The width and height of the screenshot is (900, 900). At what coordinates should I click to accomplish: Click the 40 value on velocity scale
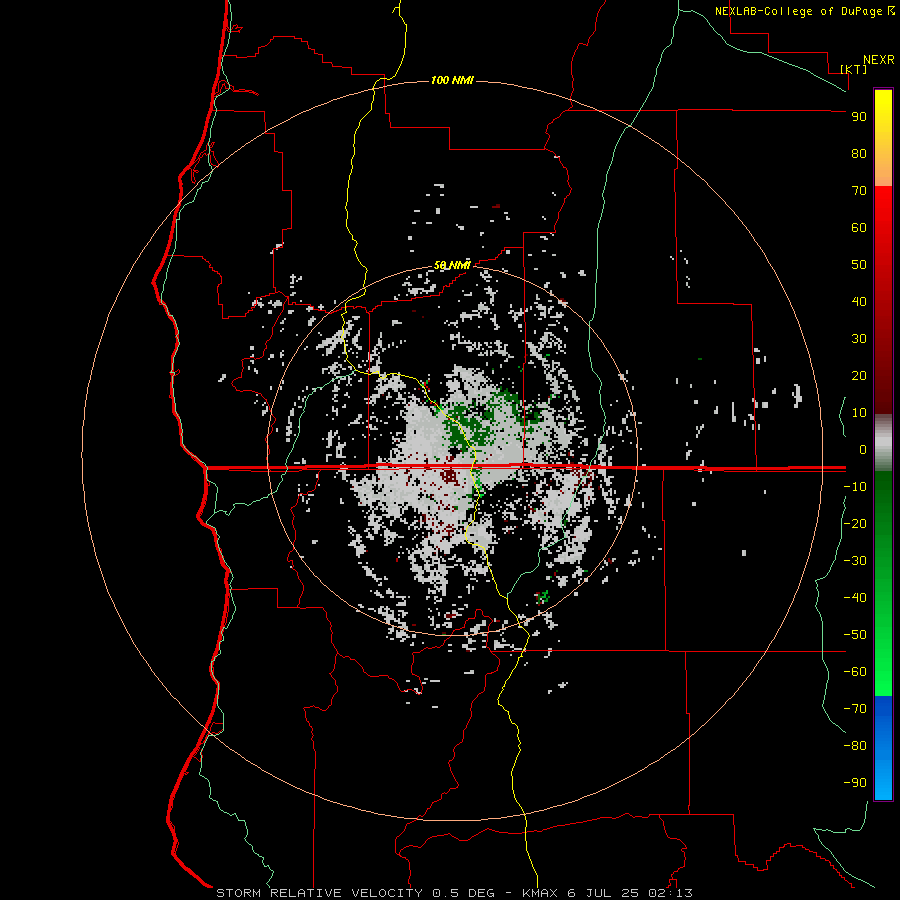click(859, 302)
